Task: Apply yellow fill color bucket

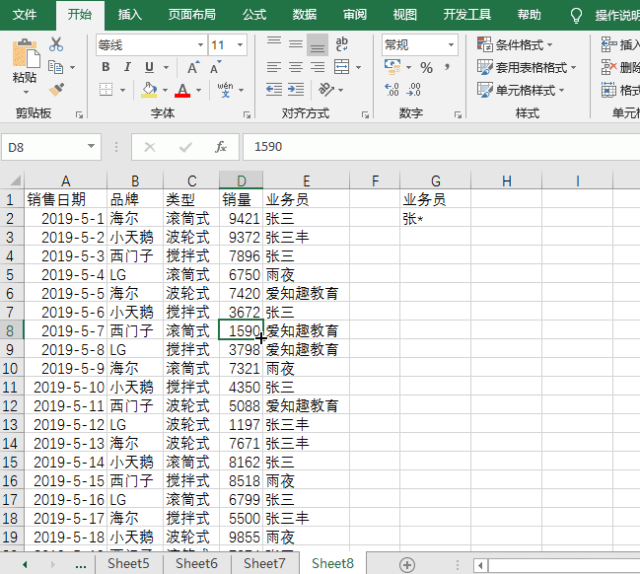Action: (149, 90)
